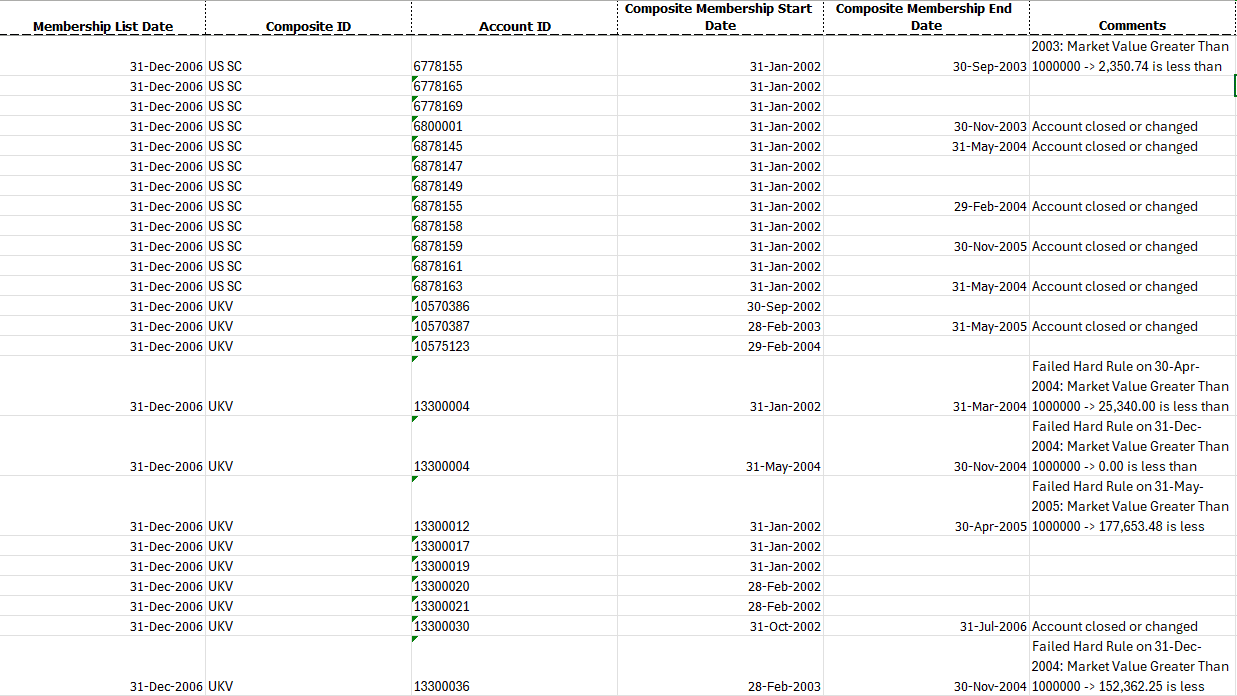Viewport: 1237px width, 696px height.
Task: Click the end date 29-Feb-2004 cell
Action: pyautogui.click(x=989, y=207)
